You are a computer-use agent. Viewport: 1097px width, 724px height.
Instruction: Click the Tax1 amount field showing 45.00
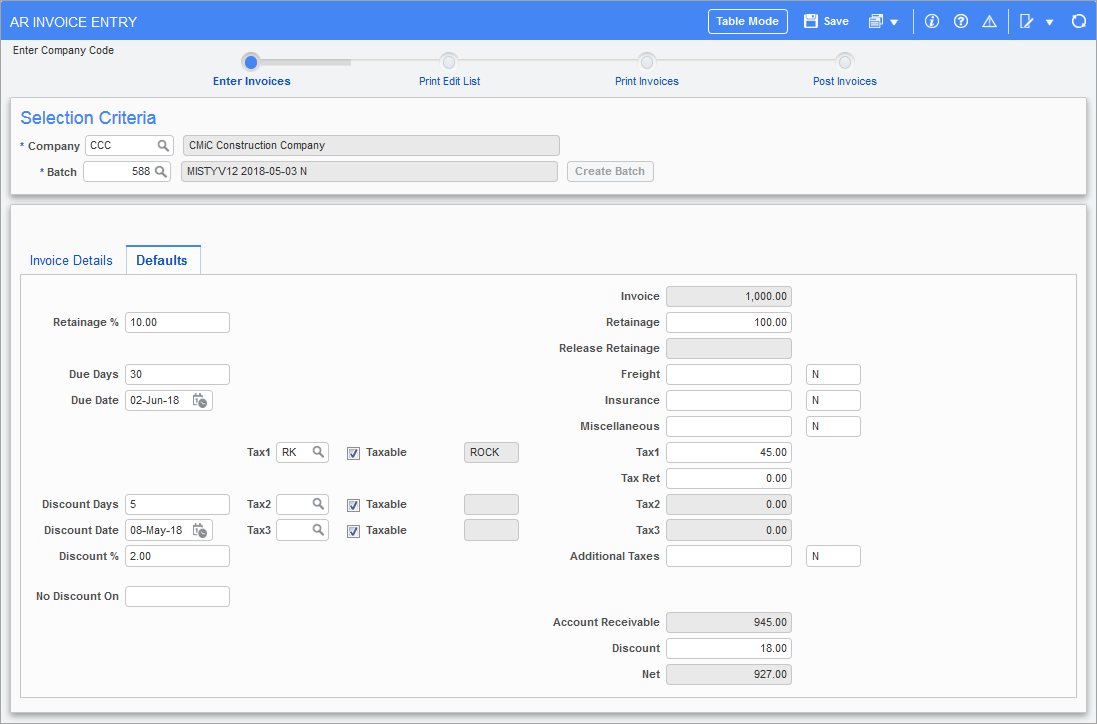coord(729,453)
